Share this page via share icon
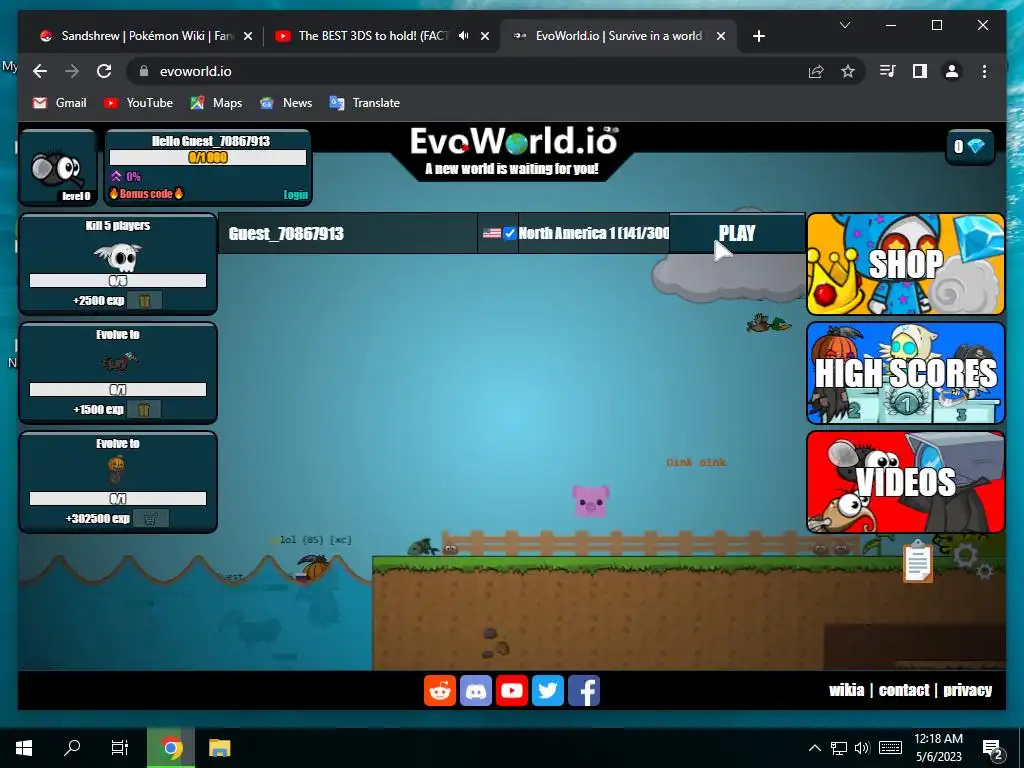1024x768 pixels. 816,71
